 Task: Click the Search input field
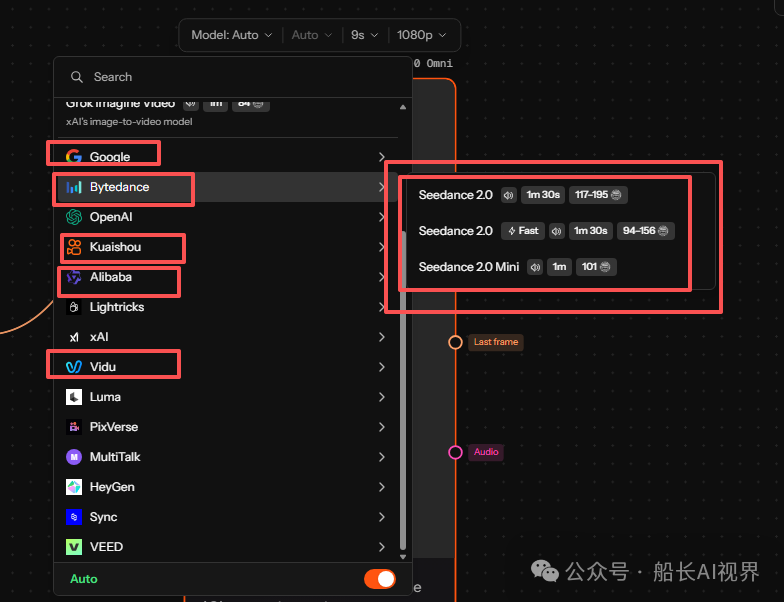pyautogui.click(x=233, y=77)
